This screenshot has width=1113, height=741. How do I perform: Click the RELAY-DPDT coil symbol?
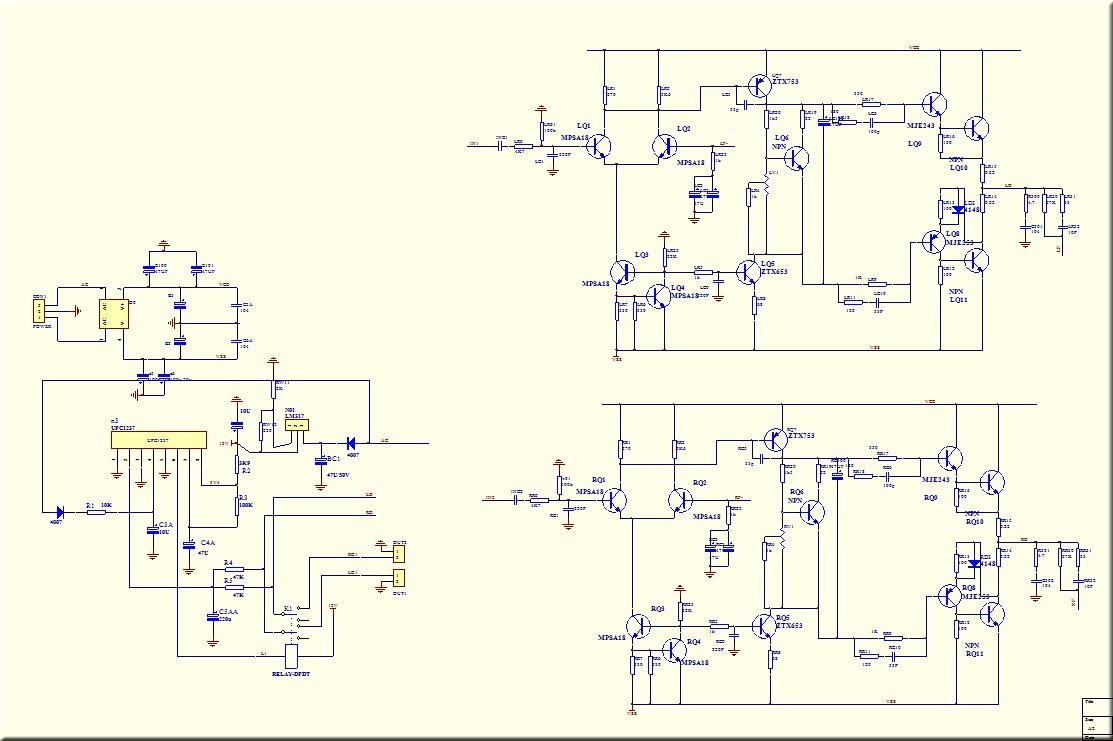[292, 655]
